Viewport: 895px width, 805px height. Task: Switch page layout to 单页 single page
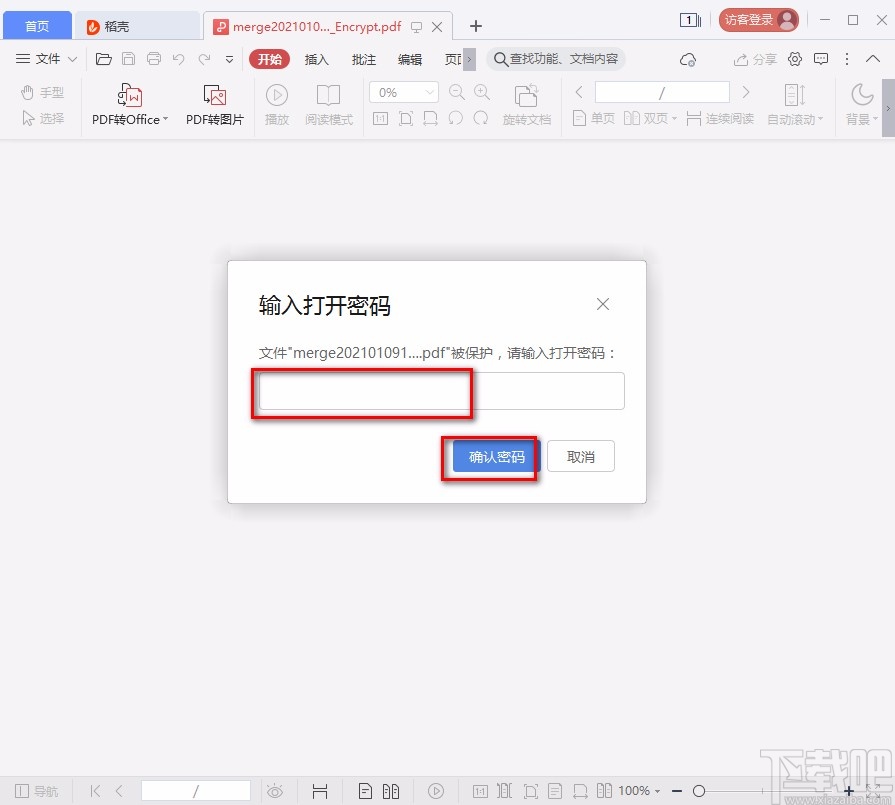pos(595,118)
